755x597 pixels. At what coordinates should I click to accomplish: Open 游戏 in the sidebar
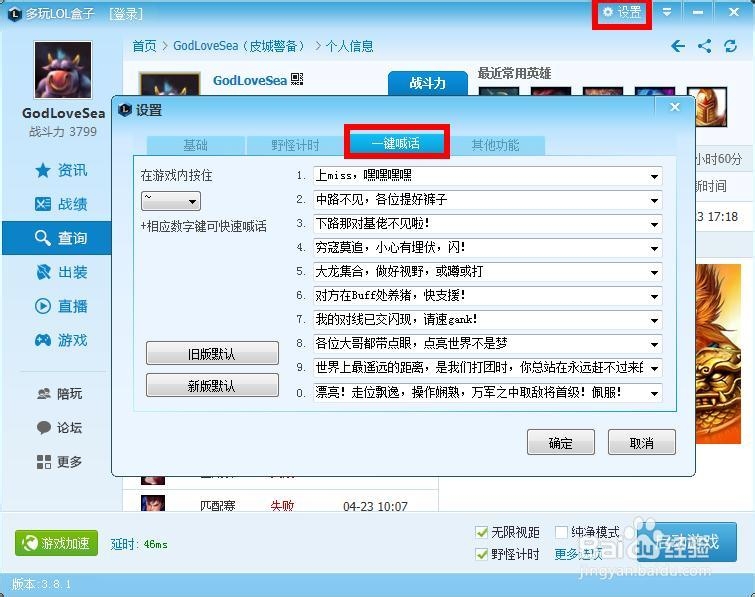61,340
